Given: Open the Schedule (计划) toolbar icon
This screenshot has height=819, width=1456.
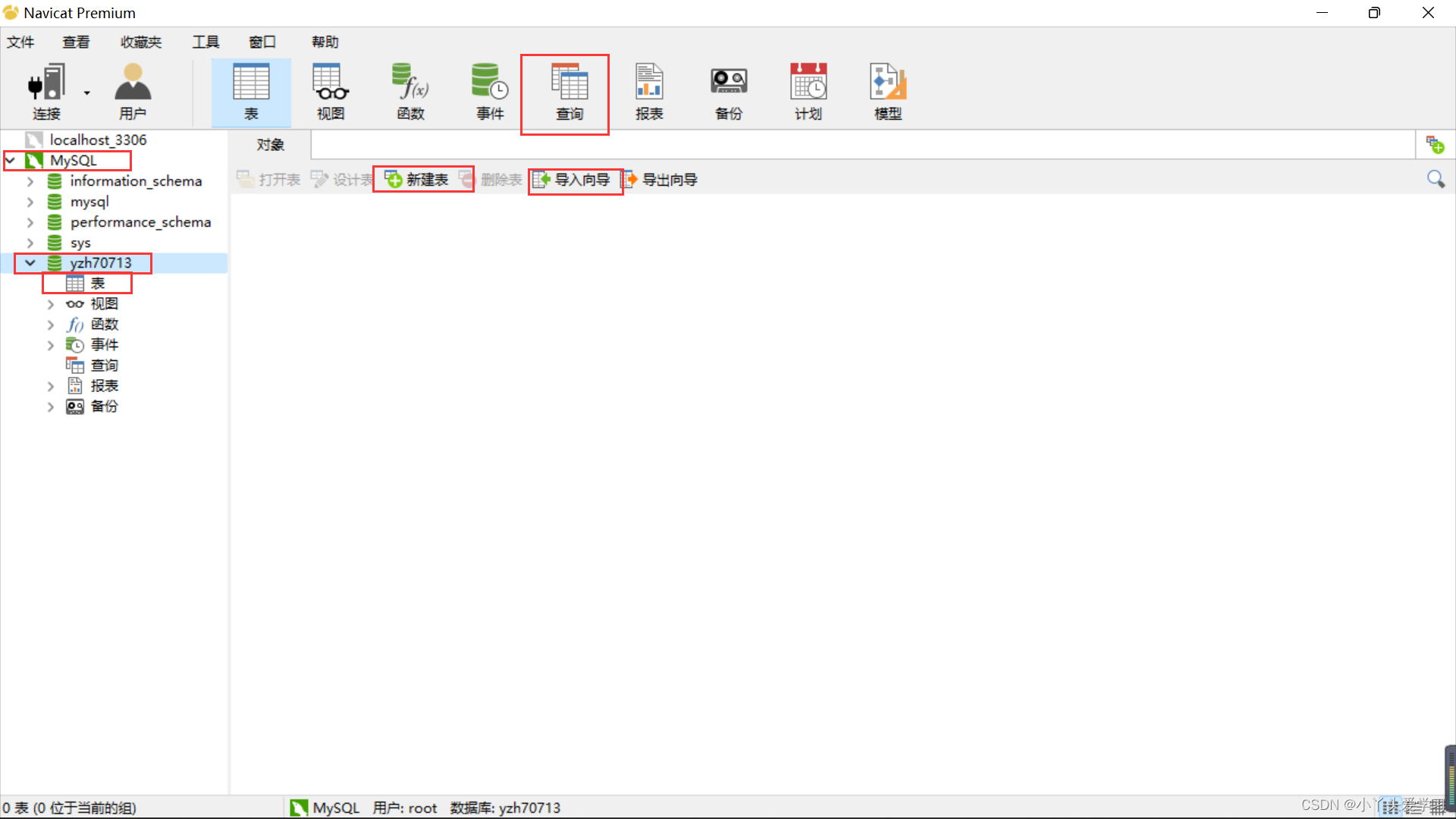Looking at the screenshot, I should click(808, 93).
